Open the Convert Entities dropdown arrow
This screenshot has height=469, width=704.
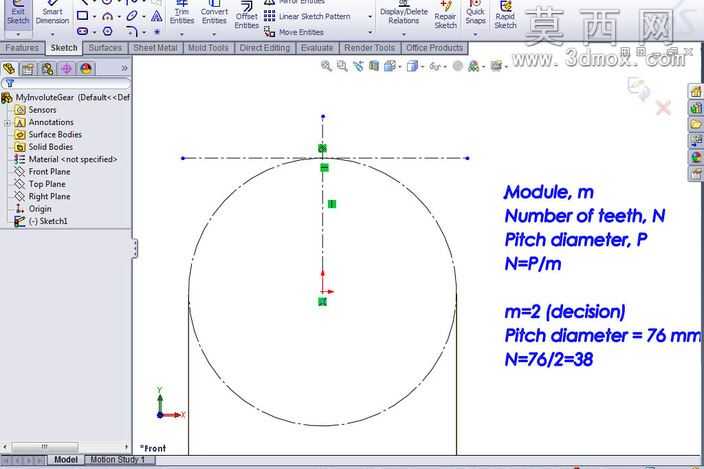coord(214,34)
